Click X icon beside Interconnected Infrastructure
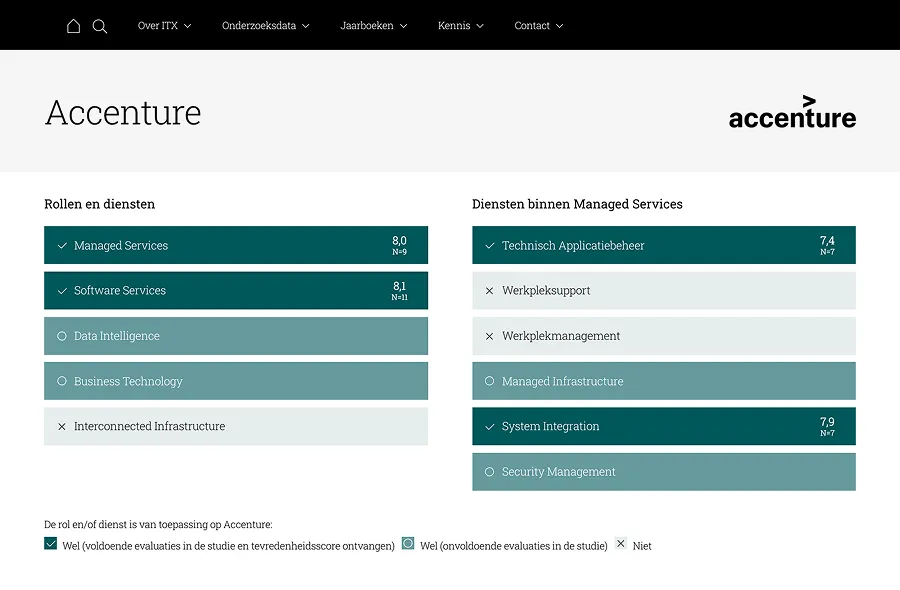 [62, 426]
